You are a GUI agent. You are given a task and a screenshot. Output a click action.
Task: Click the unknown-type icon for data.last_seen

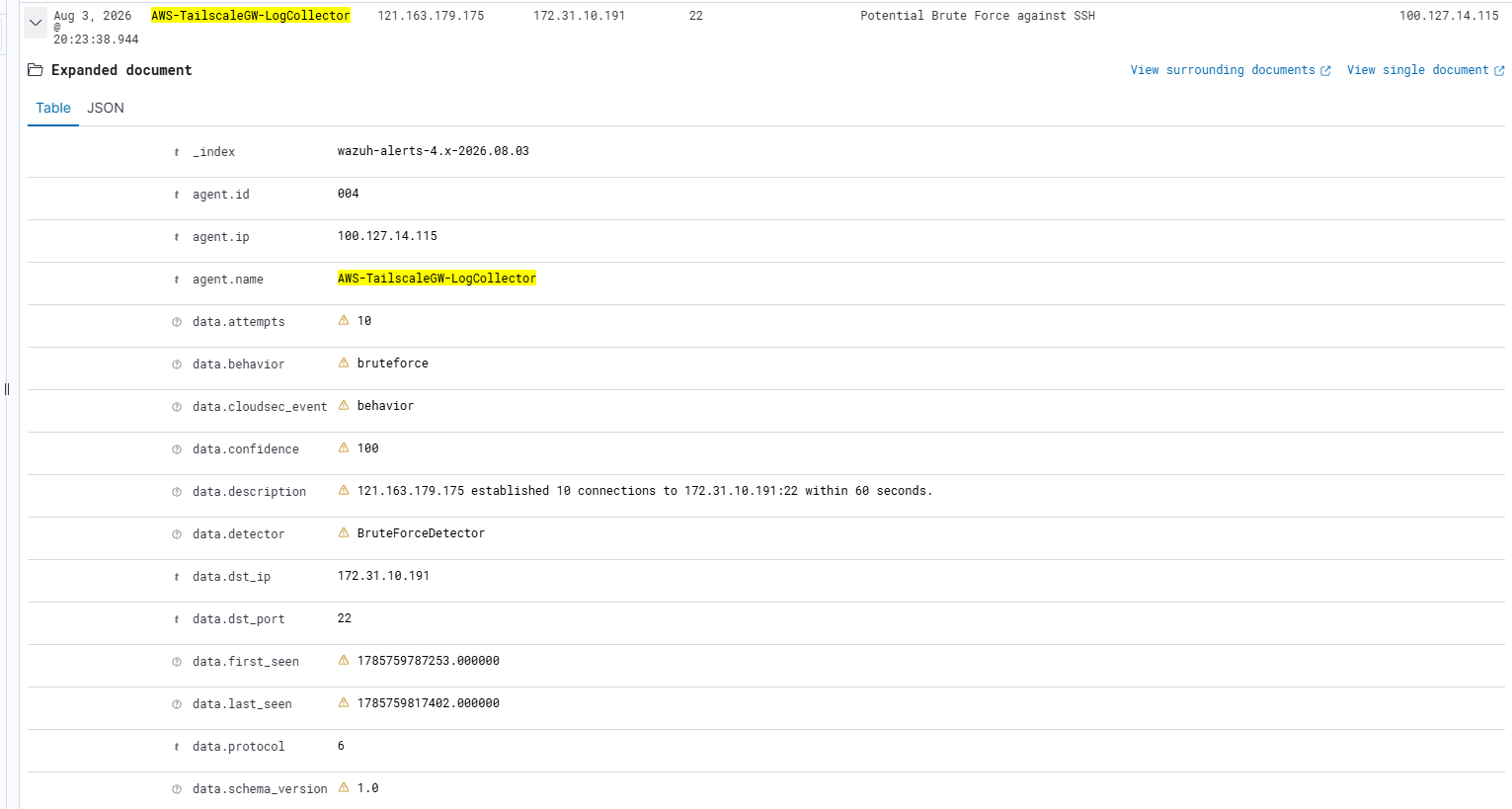point(177,704)
